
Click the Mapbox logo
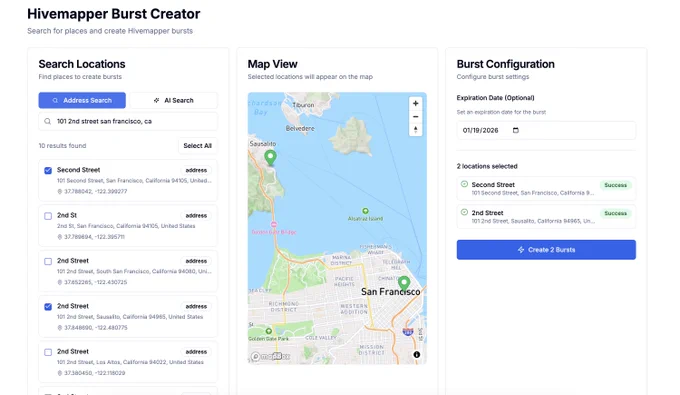click(271, 356)
